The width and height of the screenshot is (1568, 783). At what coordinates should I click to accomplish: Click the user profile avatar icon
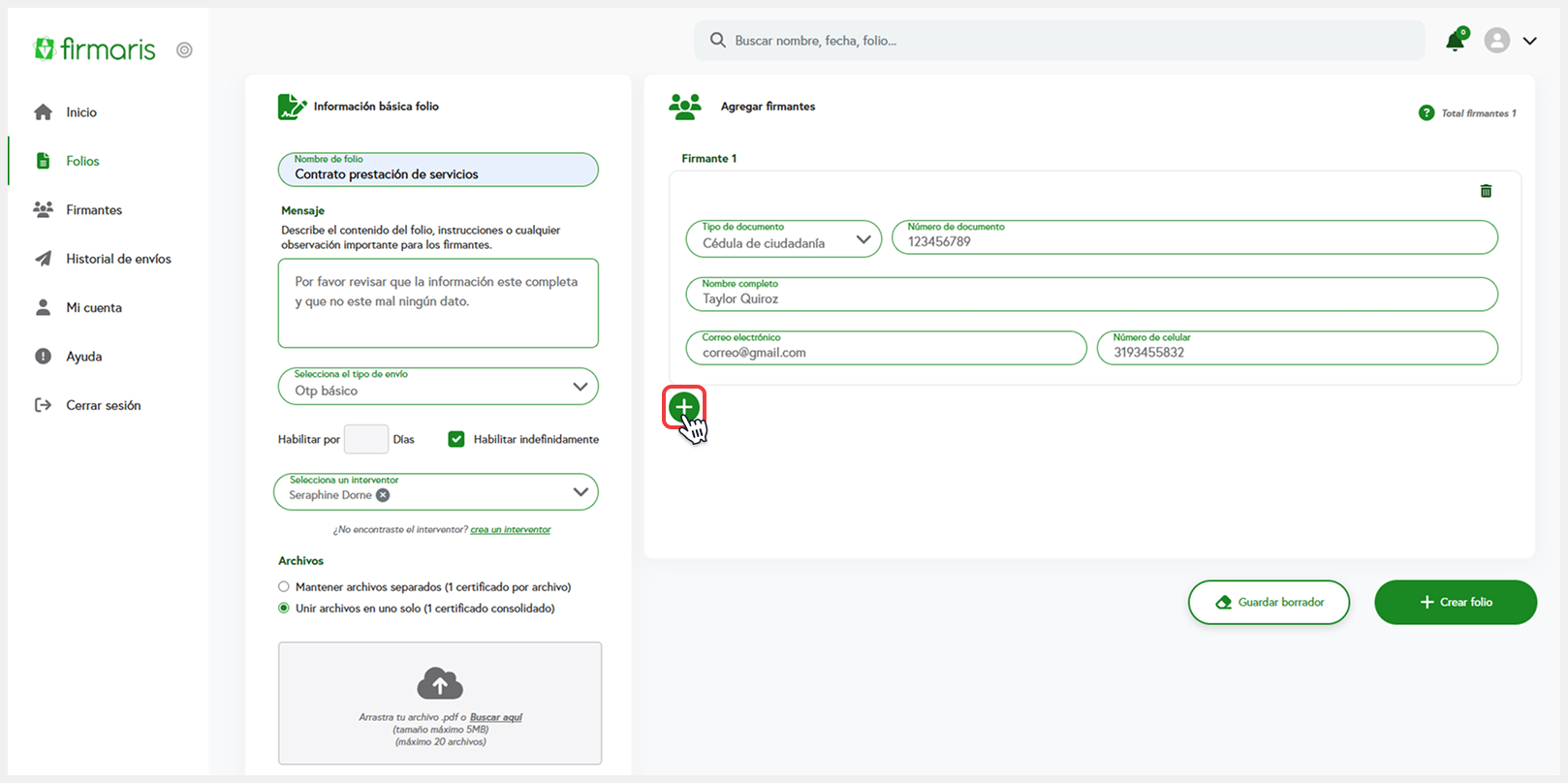click(1496, 41)
